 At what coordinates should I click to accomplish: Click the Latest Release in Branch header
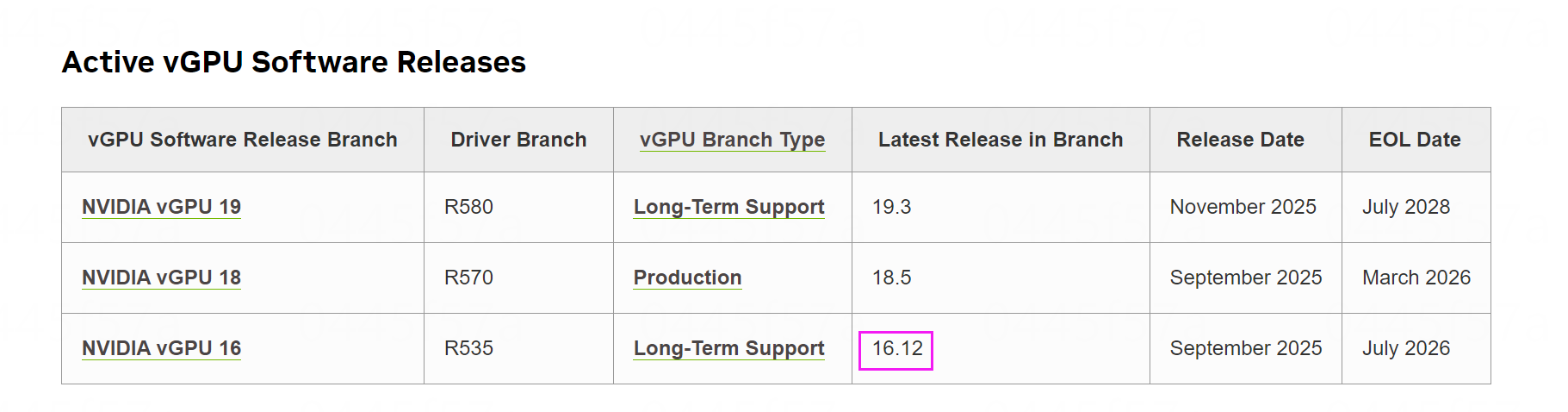click(1000, 140)
